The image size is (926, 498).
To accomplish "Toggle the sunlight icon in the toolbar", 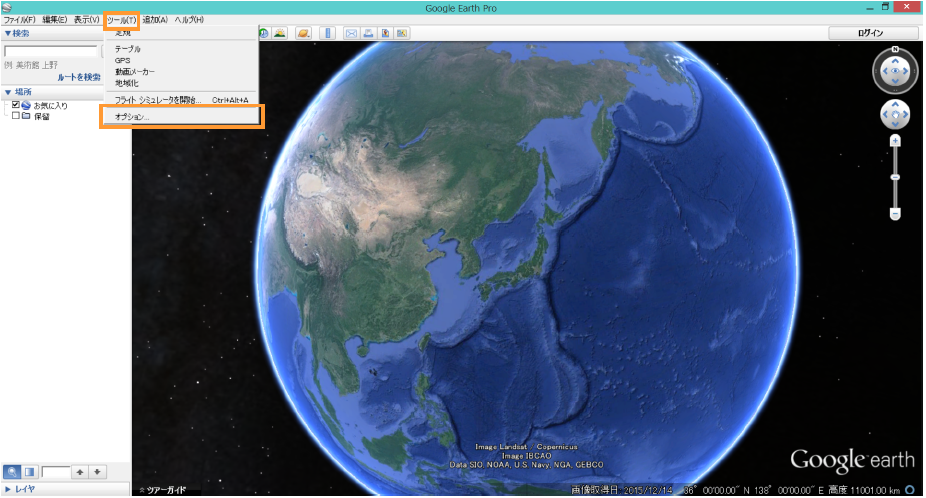I will pyautogui.click(x=280, y=33).
